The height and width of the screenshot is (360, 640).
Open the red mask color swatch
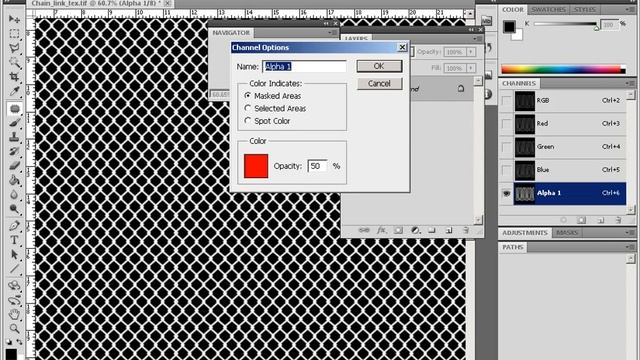point(256,166)
